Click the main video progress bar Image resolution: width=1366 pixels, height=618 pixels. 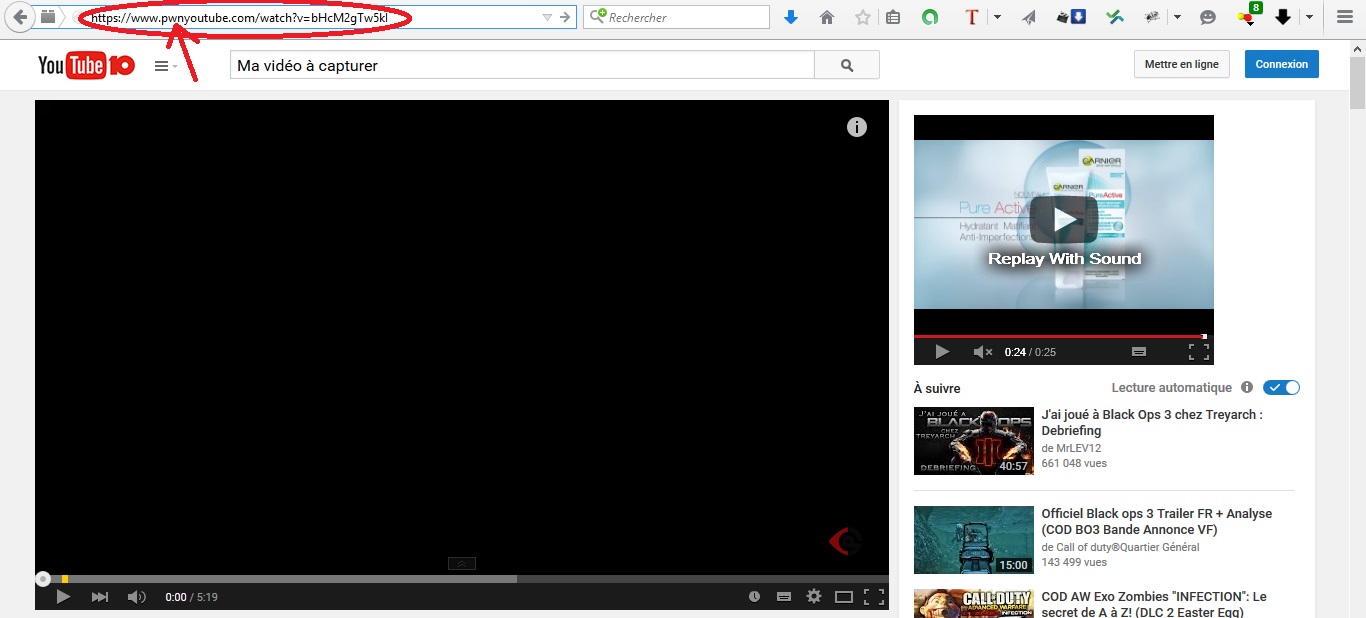[462, 578]
